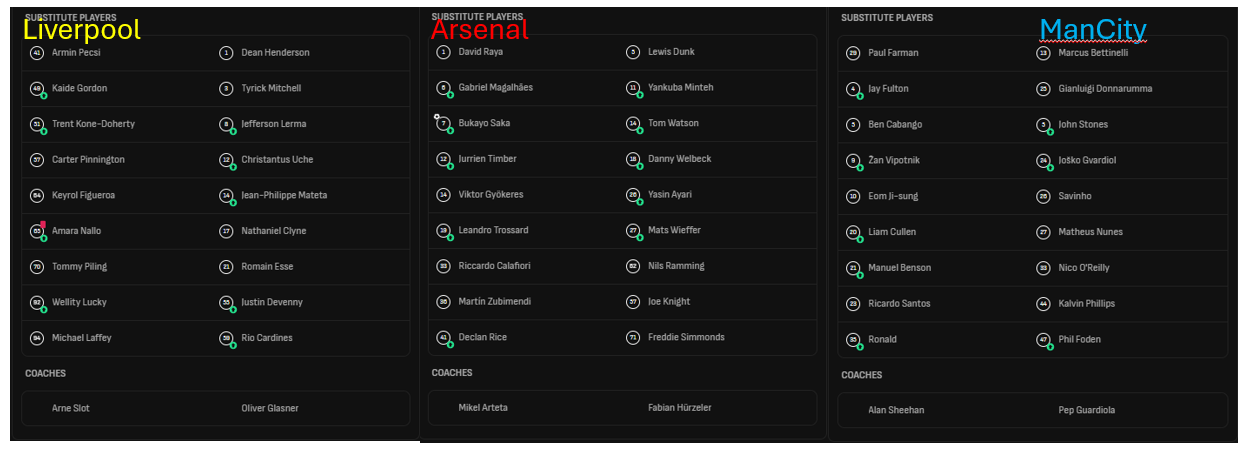Click Dean Henderson's number 1 badge
The height and width of the screenshot is (450, 1246).
tap(227, 53)
